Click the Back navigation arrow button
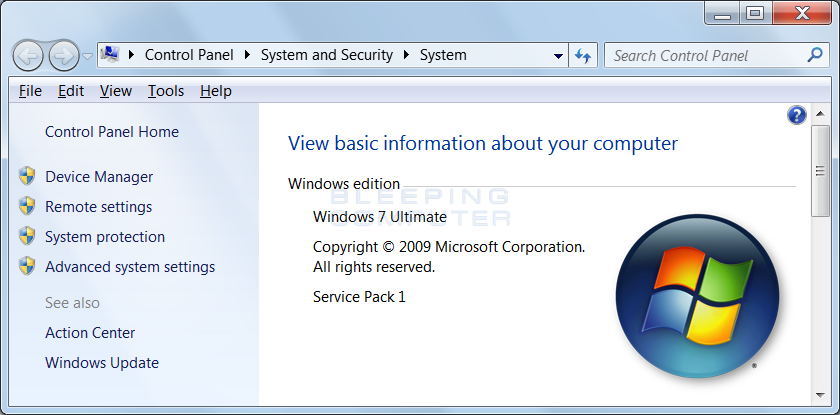 click(28, 55)
